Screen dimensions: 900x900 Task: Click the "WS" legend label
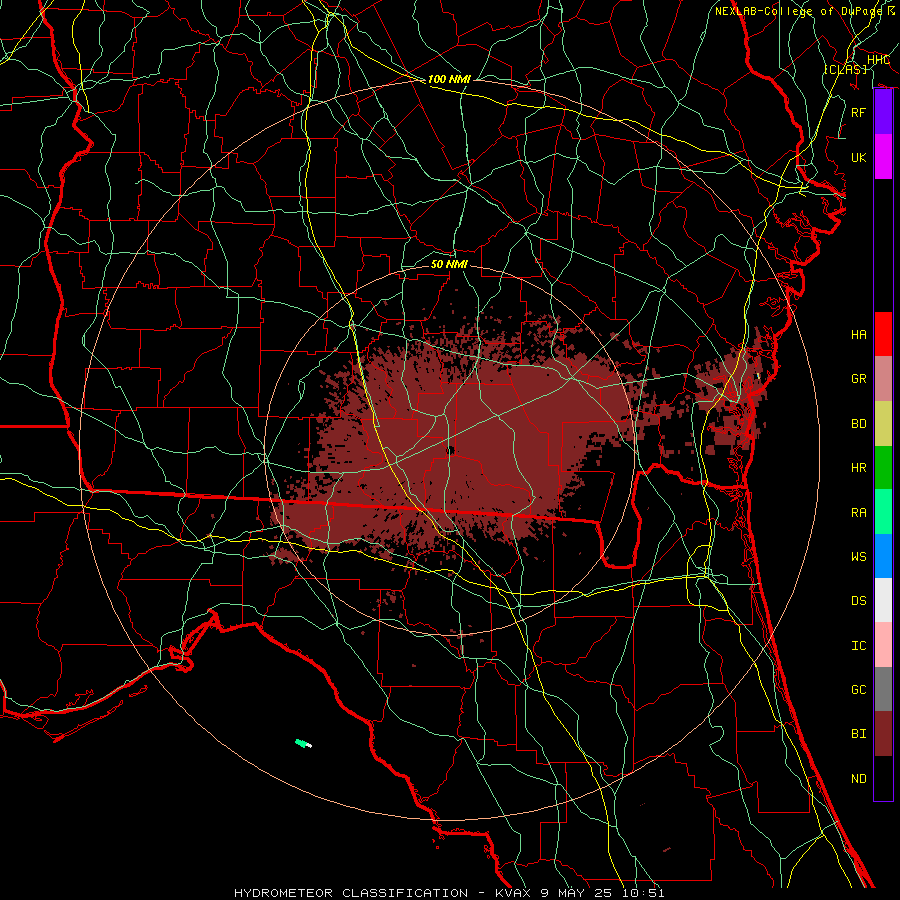(x=859, y=557)
